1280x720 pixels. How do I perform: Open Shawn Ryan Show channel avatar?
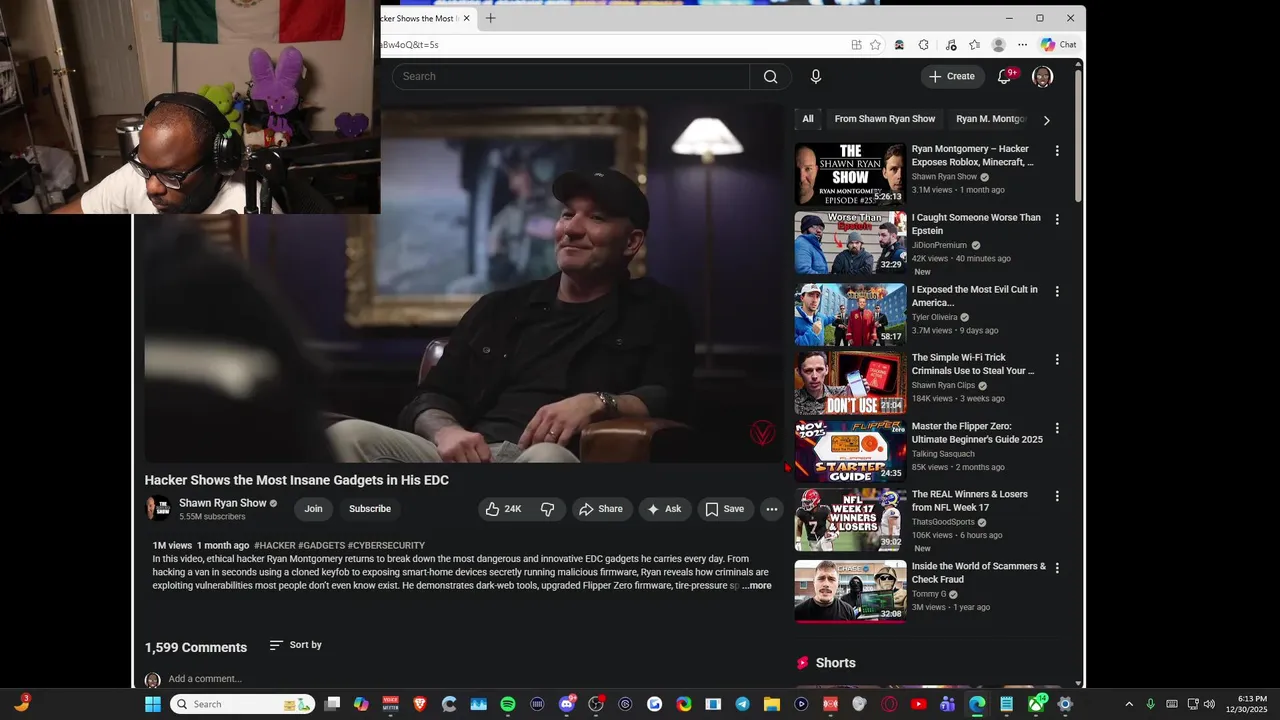(x=158, y=509)
